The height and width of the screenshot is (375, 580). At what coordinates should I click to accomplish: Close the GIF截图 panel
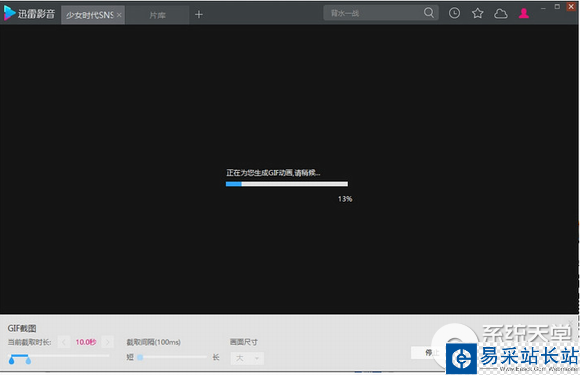571,322
